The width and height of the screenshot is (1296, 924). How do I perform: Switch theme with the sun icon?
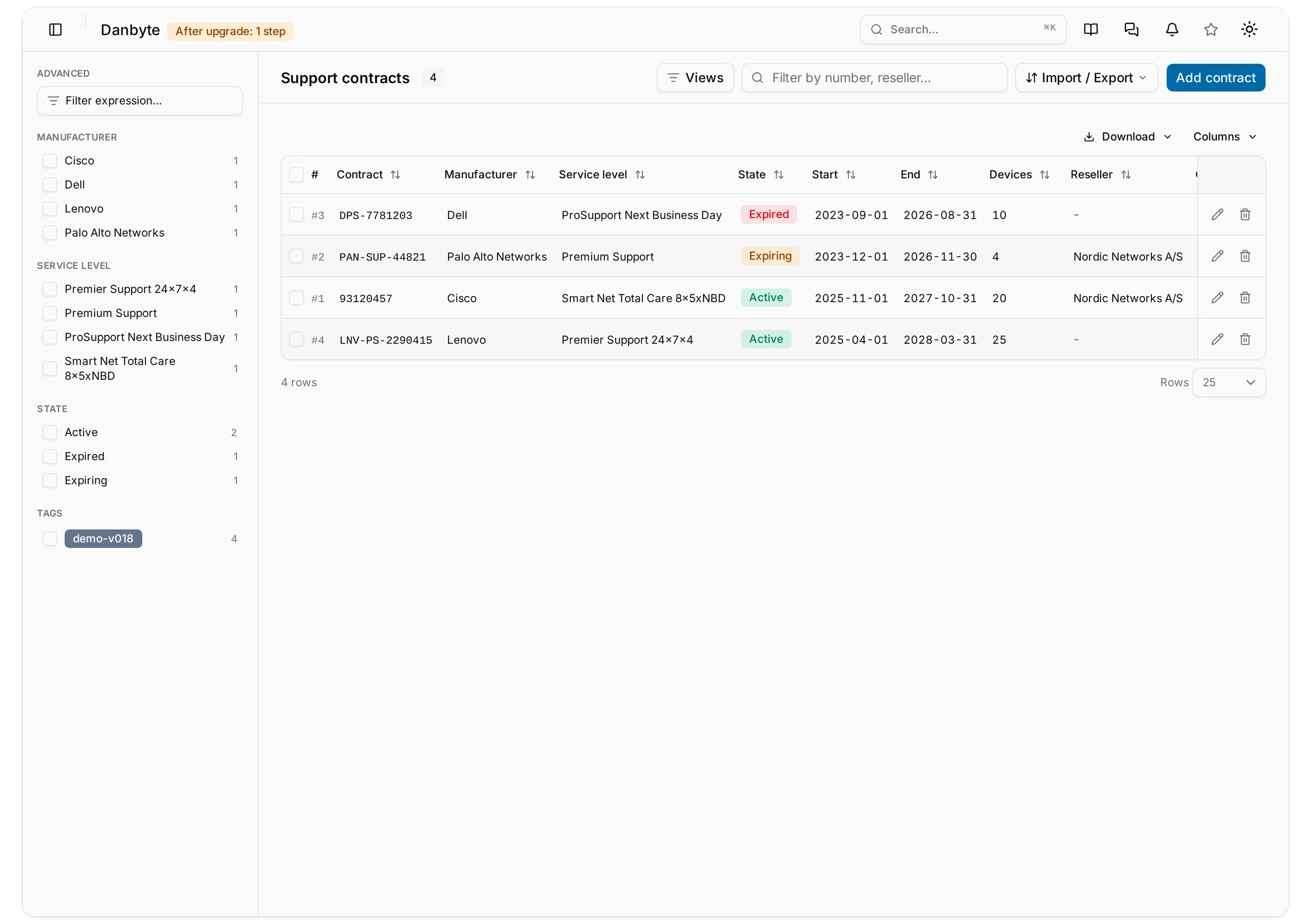(x=1249, y=29)
